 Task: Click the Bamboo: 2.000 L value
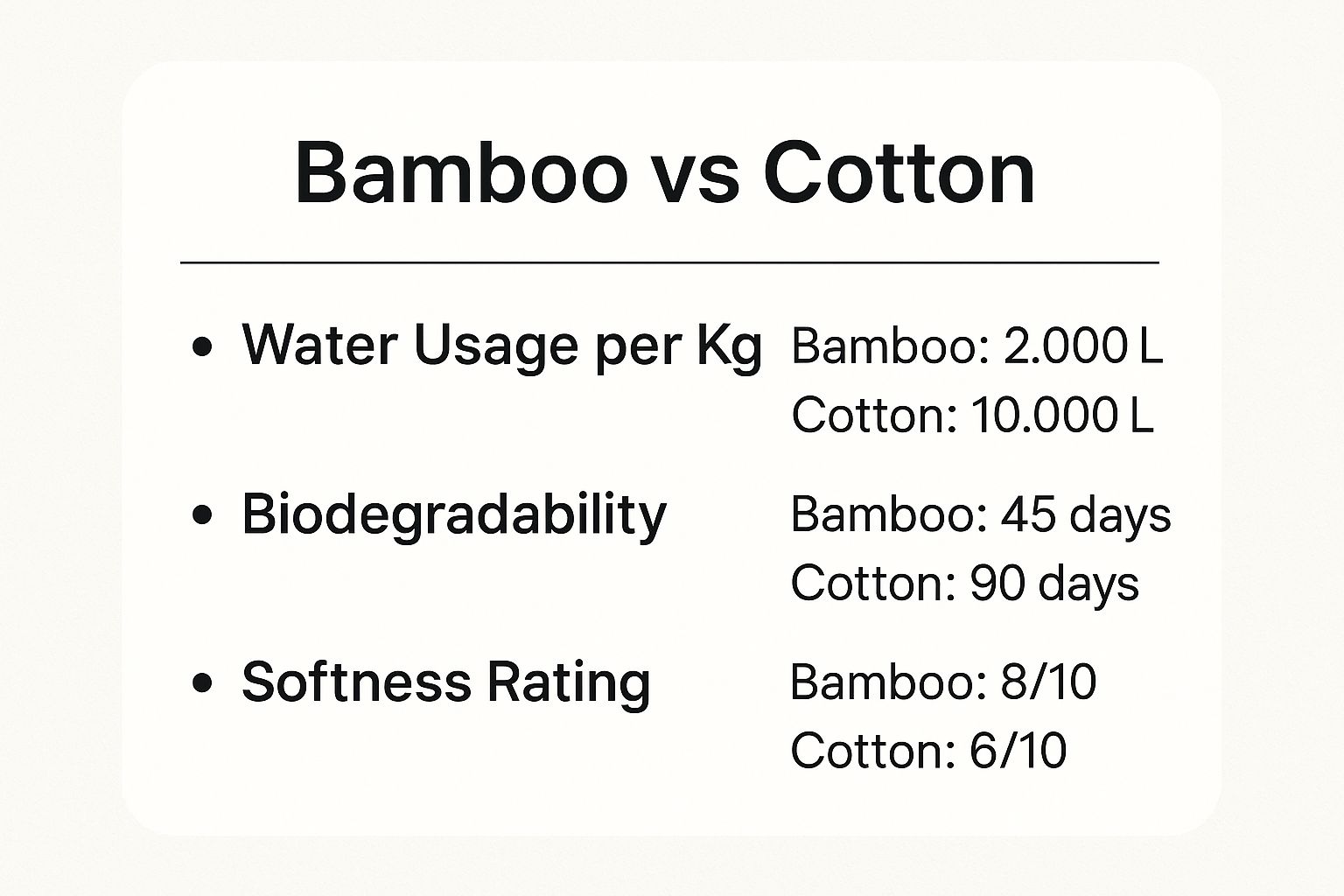[977, 346]
